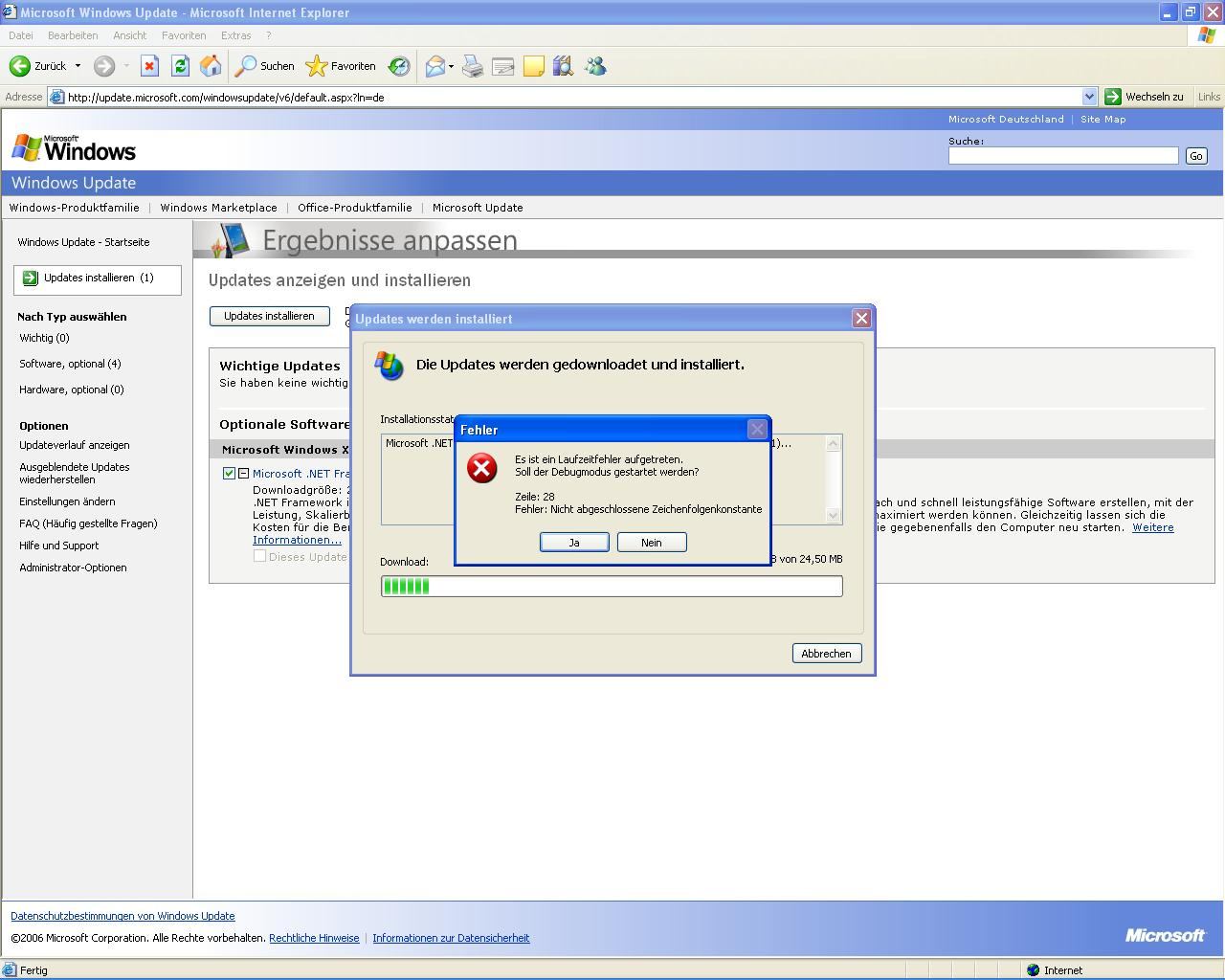Viewport: 1225px width, 980px height.
Task: Click the Stop loading toolbar icon
Action: [x=149, y=66]
